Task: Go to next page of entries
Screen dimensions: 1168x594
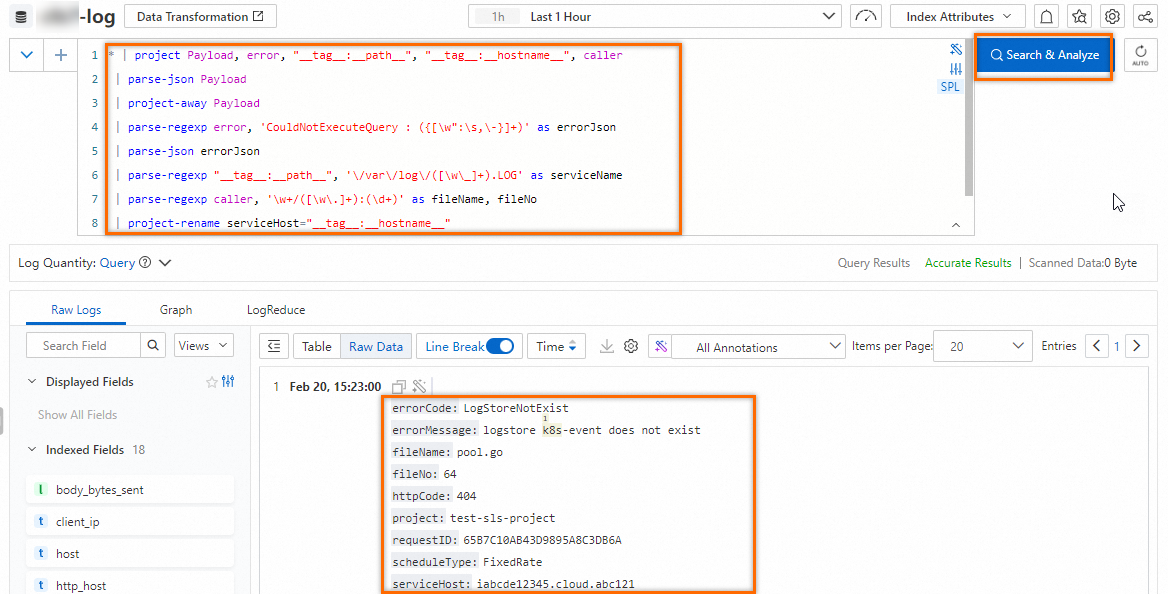Action: [x=1137, y=346]
